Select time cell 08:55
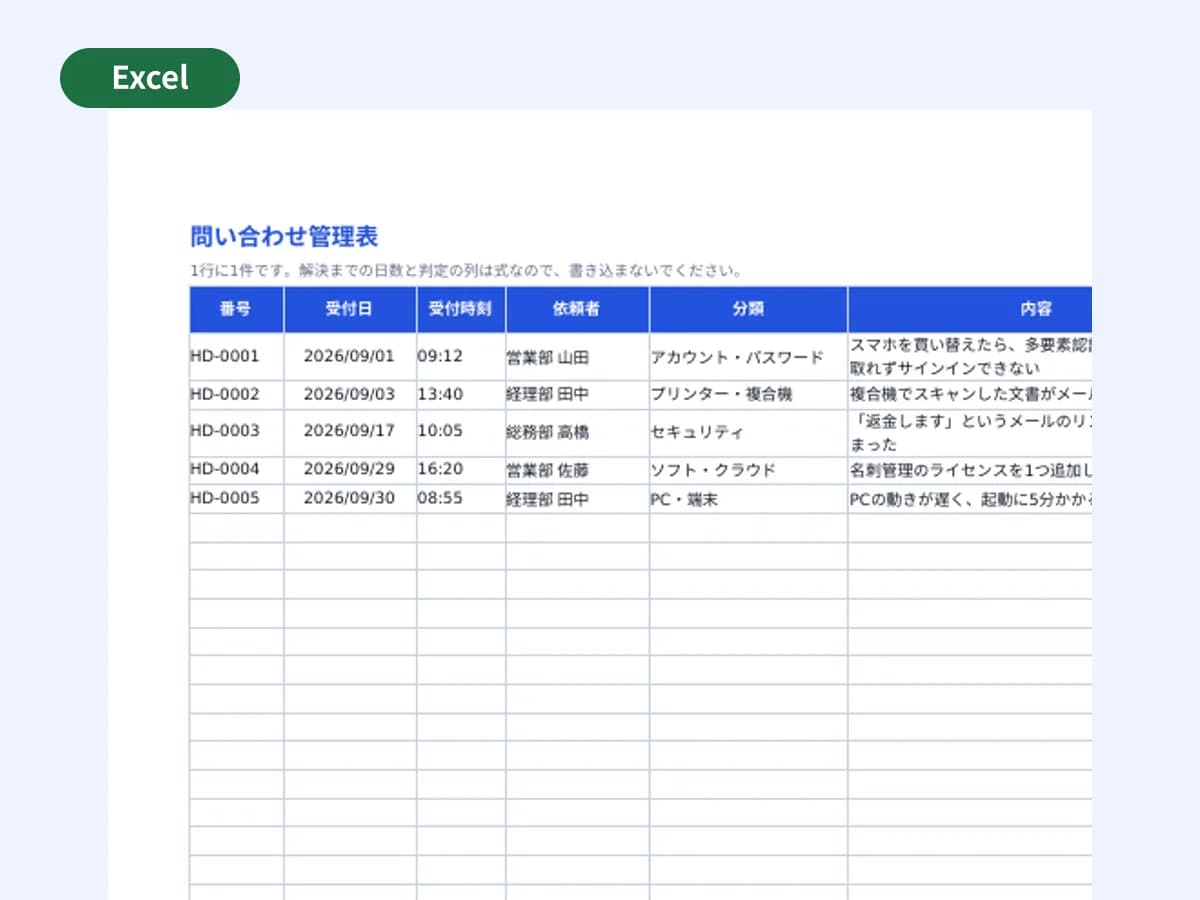The image size is (1200, 900). tap(461, 499)
